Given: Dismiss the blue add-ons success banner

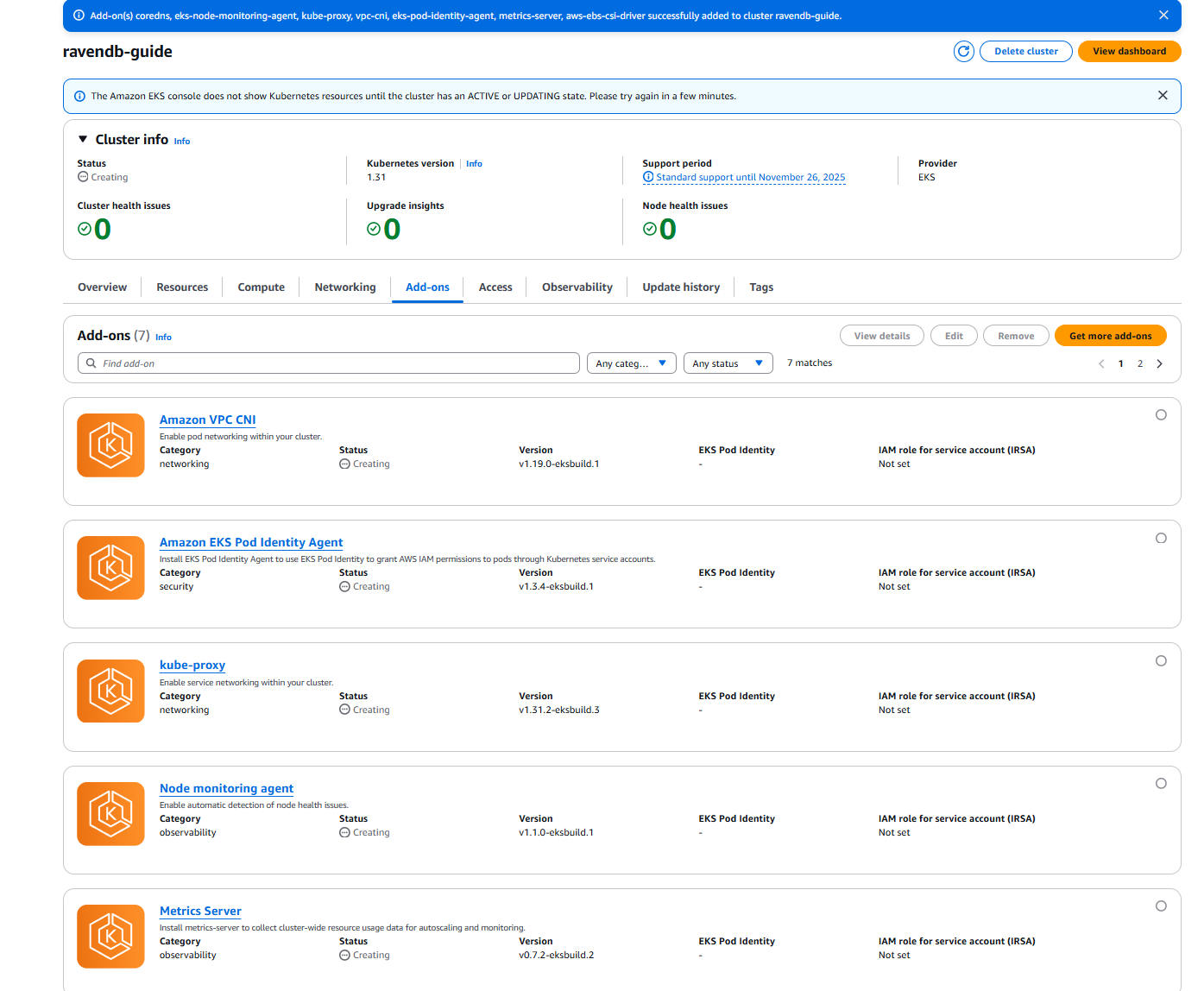Looking at the screenshot, I should (x=1163, y=16).
